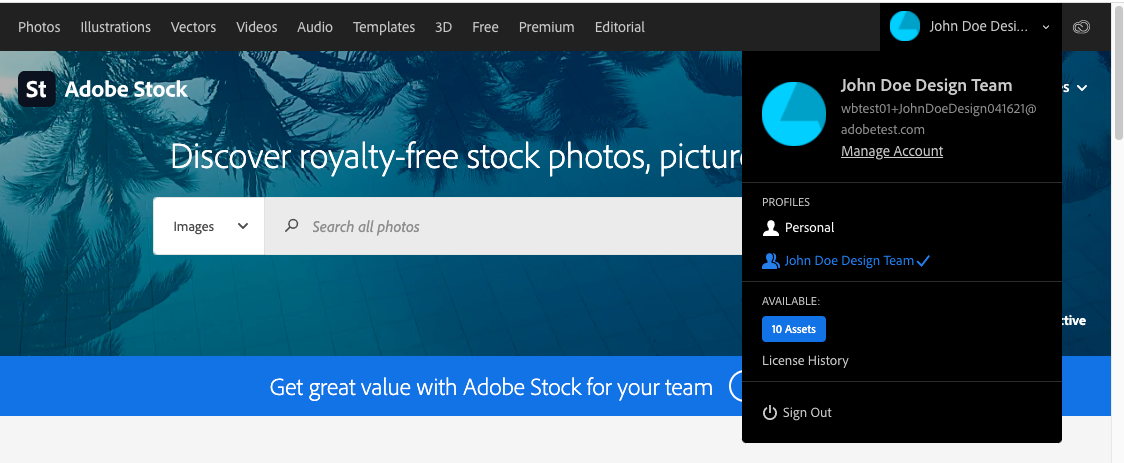Go to the Templates section

[x=384, y=27]
